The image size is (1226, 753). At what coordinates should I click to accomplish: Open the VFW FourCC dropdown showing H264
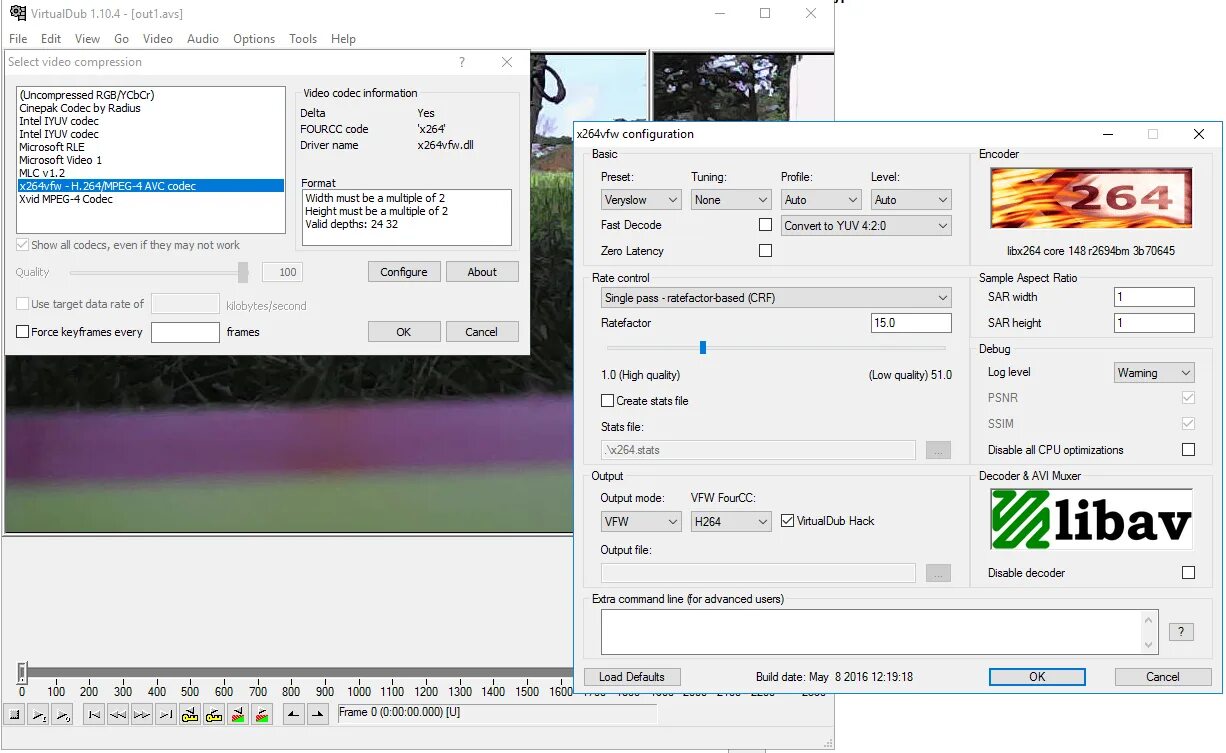point(731,522)
